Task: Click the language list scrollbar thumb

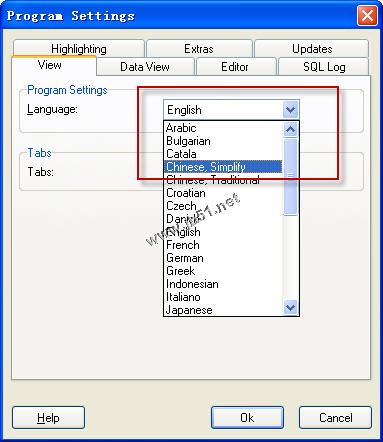Action: (290, 177)
